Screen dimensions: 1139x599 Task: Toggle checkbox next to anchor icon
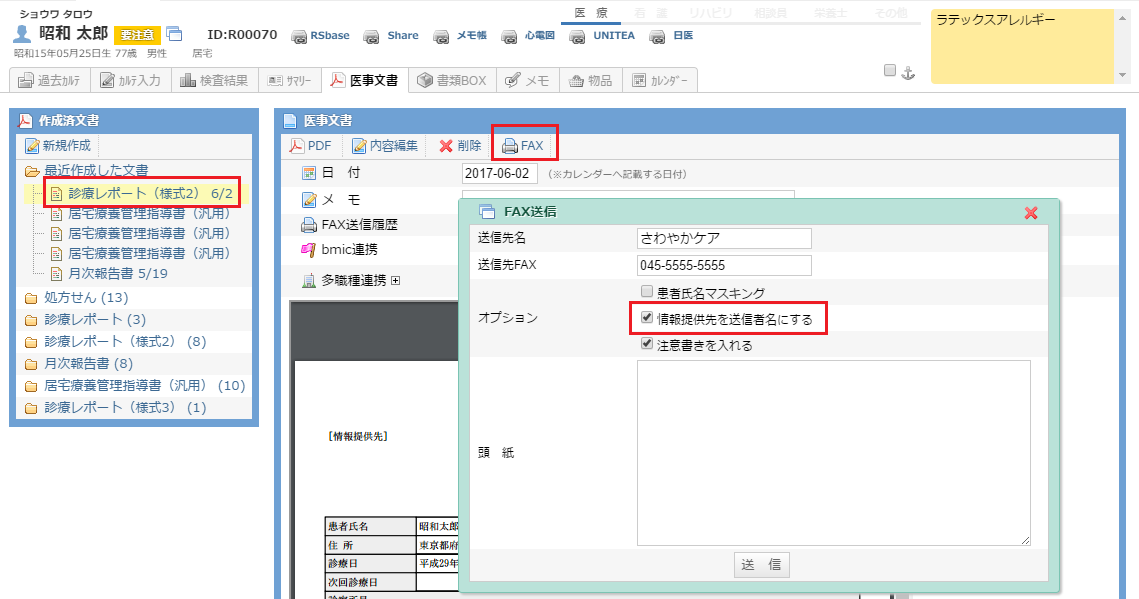pyautogui.click(x=890, y=70)
